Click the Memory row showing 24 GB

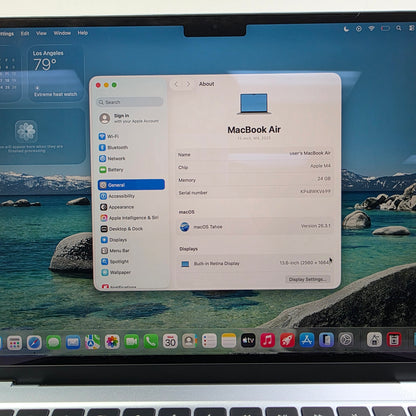coord(254,179)
